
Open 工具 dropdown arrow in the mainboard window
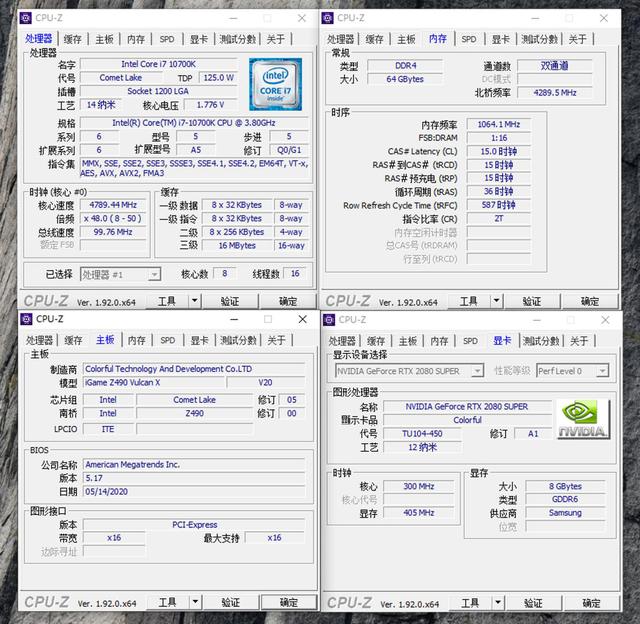196,602
